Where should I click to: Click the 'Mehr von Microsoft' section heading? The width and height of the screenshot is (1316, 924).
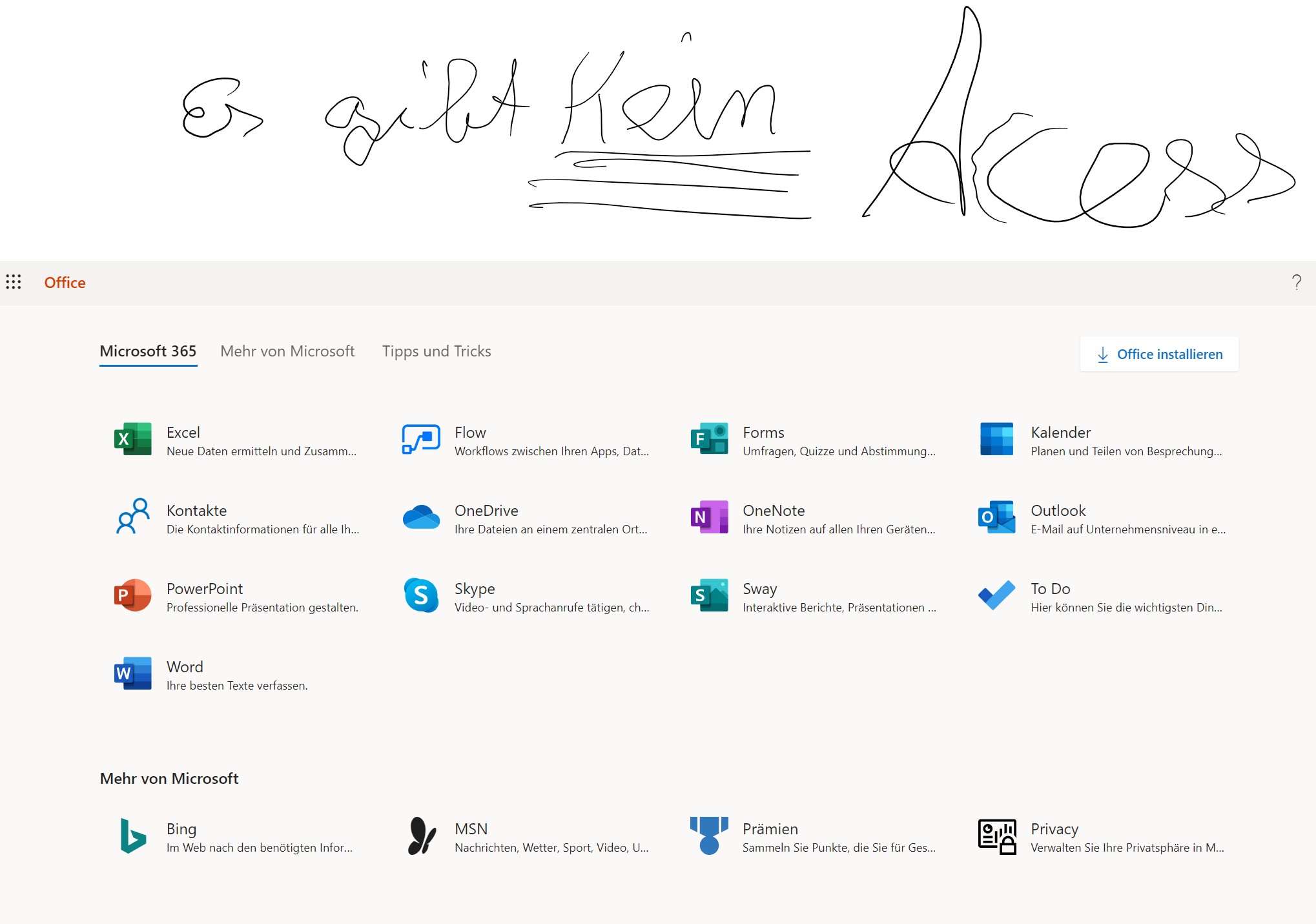click(x=169, y=779)
